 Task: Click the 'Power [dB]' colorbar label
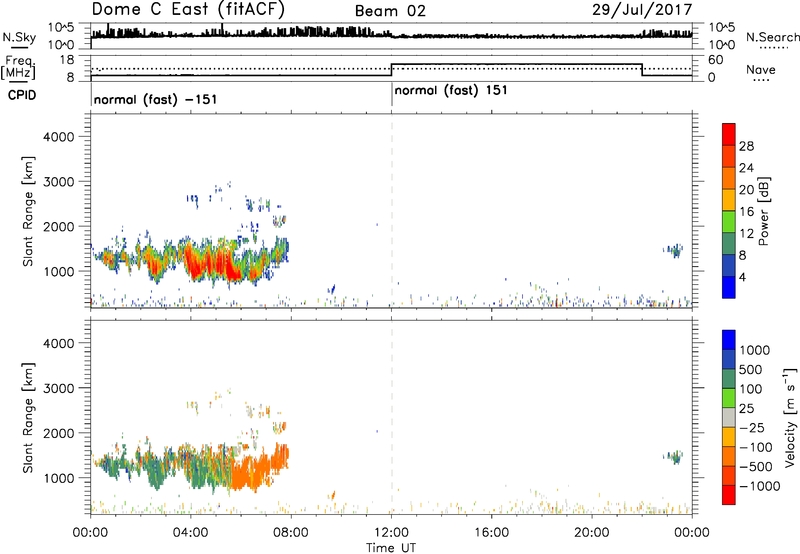pos(763,211)
